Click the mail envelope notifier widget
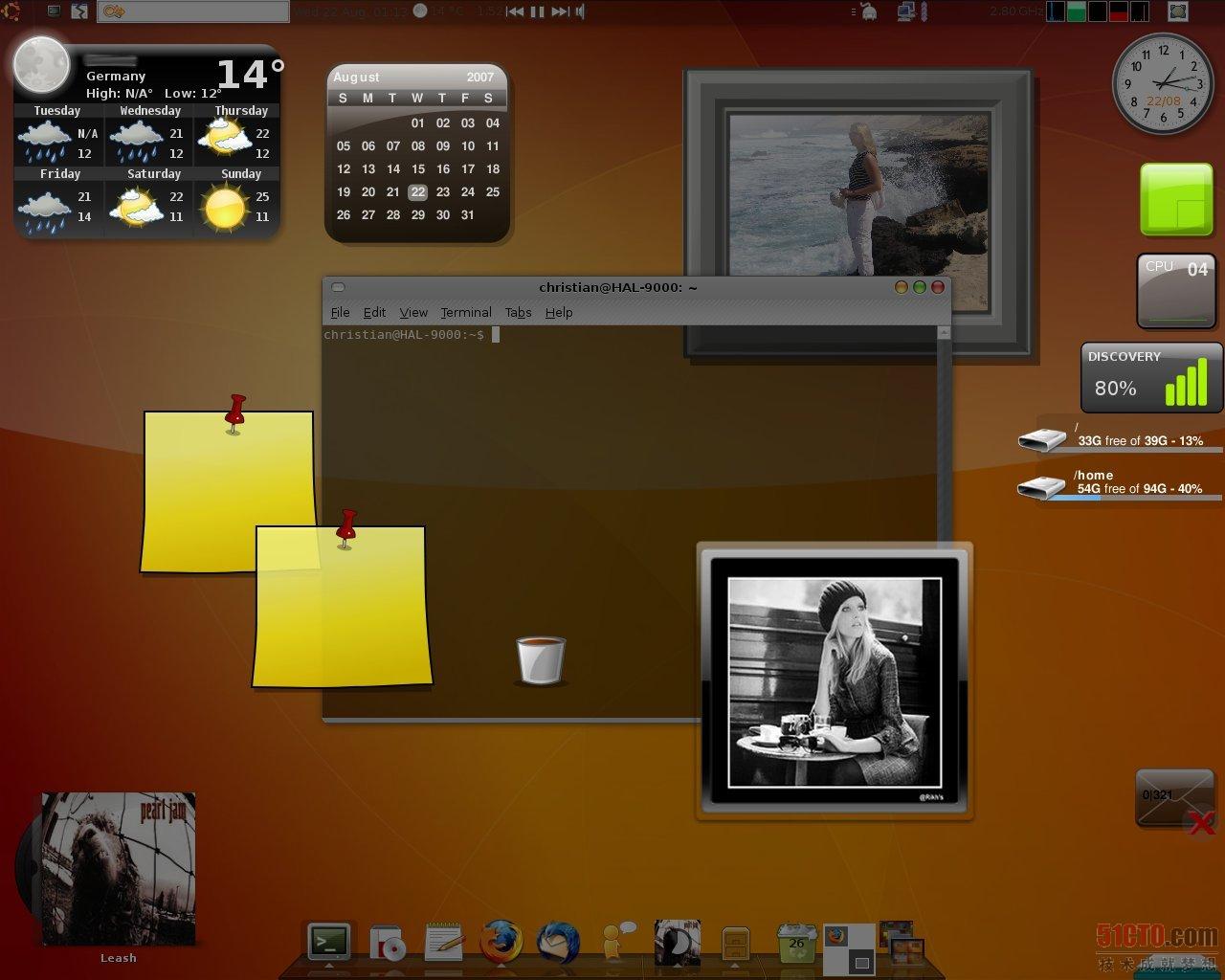The height and width of the screenshot is (980, 1225). [1175, 800]
